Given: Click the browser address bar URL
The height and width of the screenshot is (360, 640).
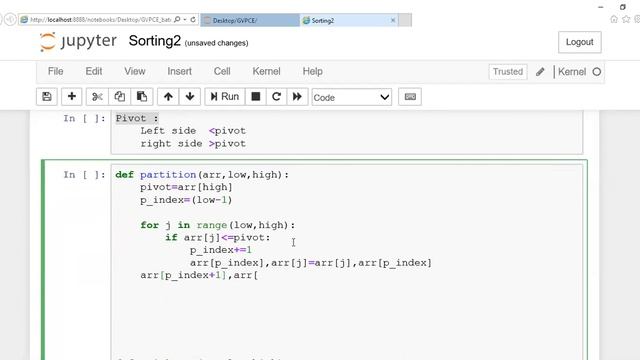Looking at the screenshot, I should tap(100, 20).
